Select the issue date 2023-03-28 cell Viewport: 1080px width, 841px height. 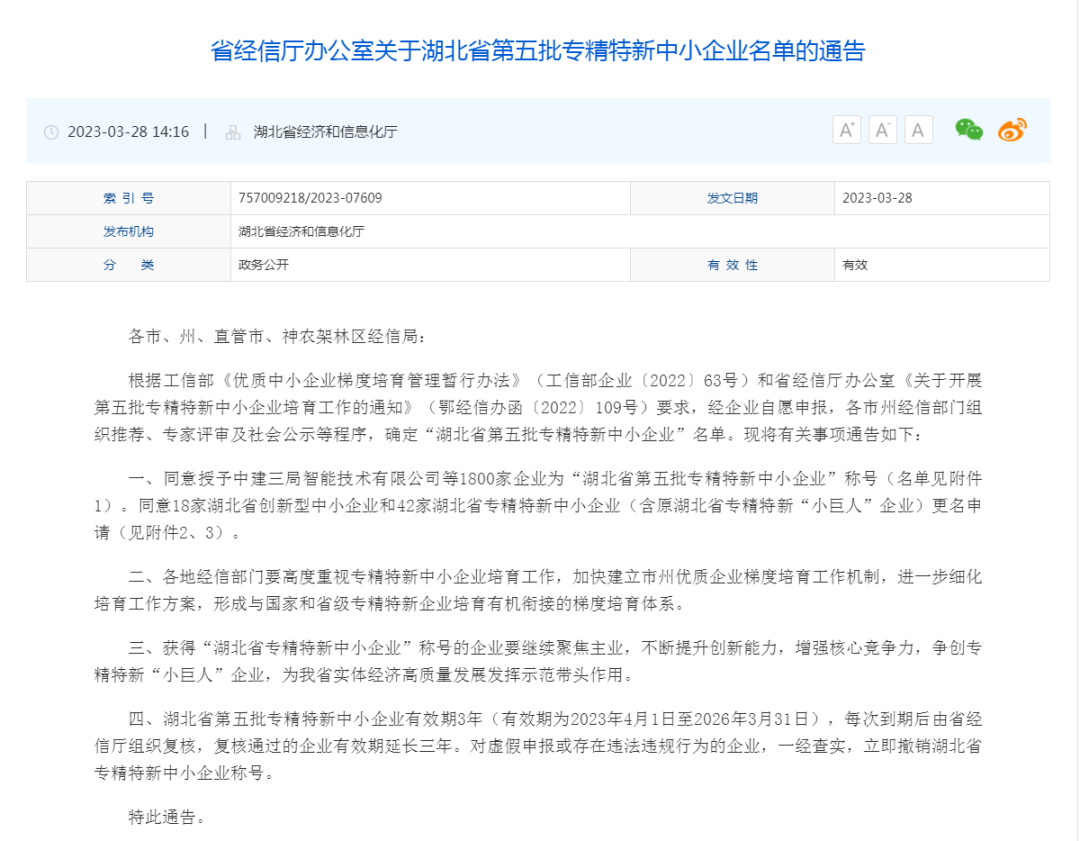(x=942, y=198)
